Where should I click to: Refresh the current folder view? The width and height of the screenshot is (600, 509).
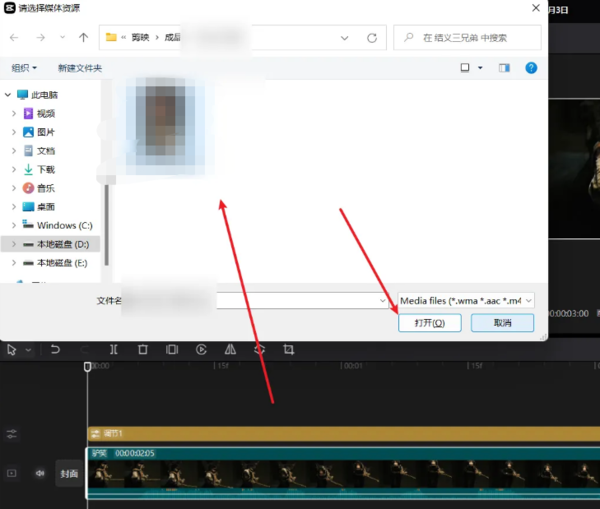pyautogui.click(x=372, y=38)
